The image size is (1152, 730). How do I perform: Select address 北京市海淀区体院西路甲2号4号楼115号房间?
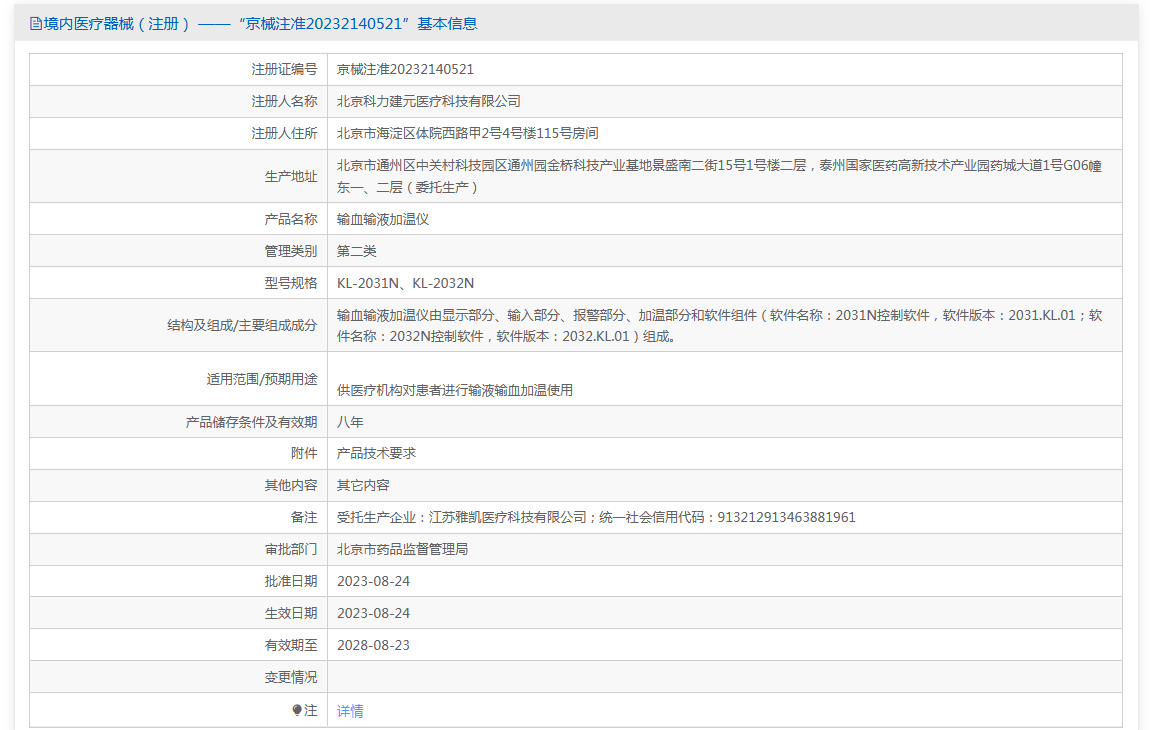(x=468, y=134)
